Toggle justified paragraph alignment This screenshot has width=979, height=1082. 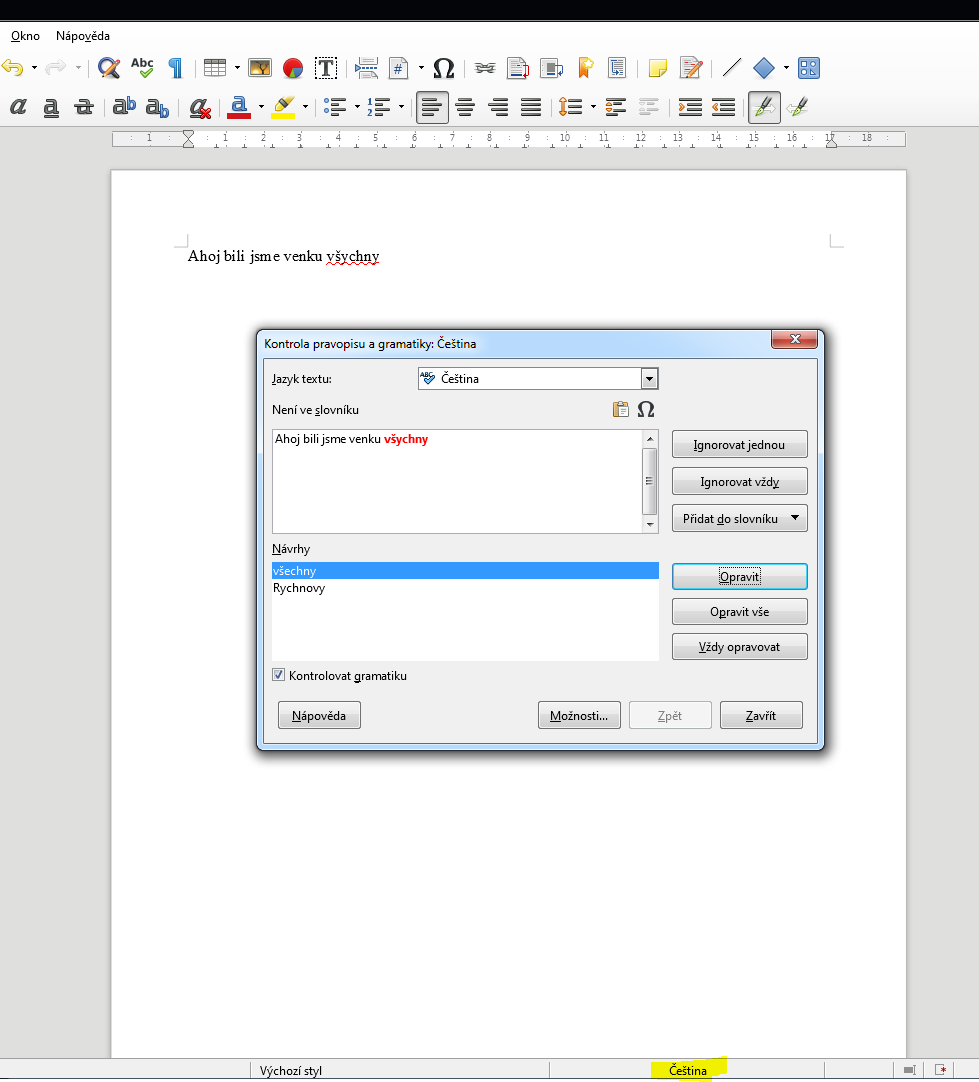tap(531, 107)
